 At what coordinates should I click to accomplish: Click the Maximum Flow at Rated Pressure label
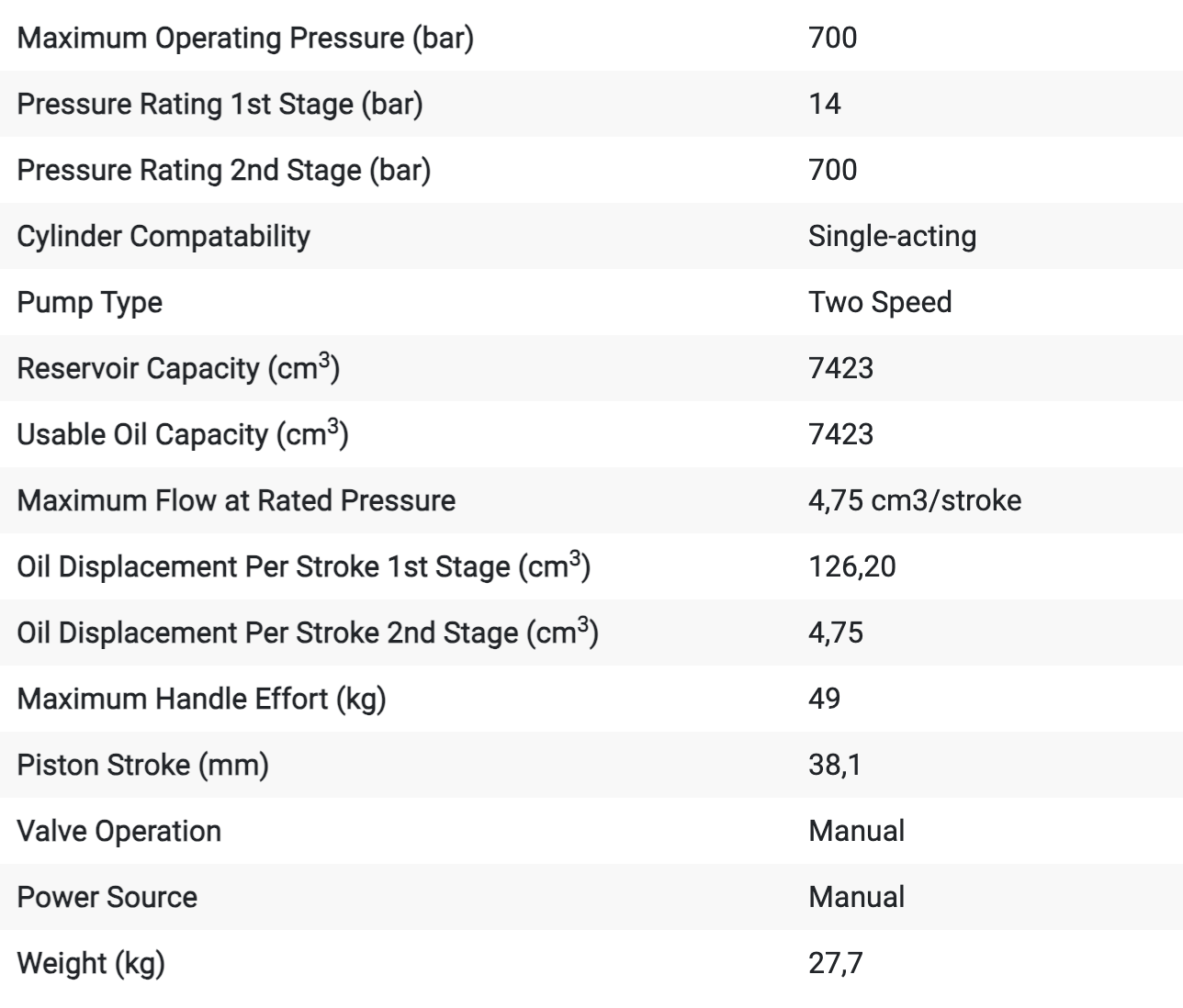click(x=236, y=500)
